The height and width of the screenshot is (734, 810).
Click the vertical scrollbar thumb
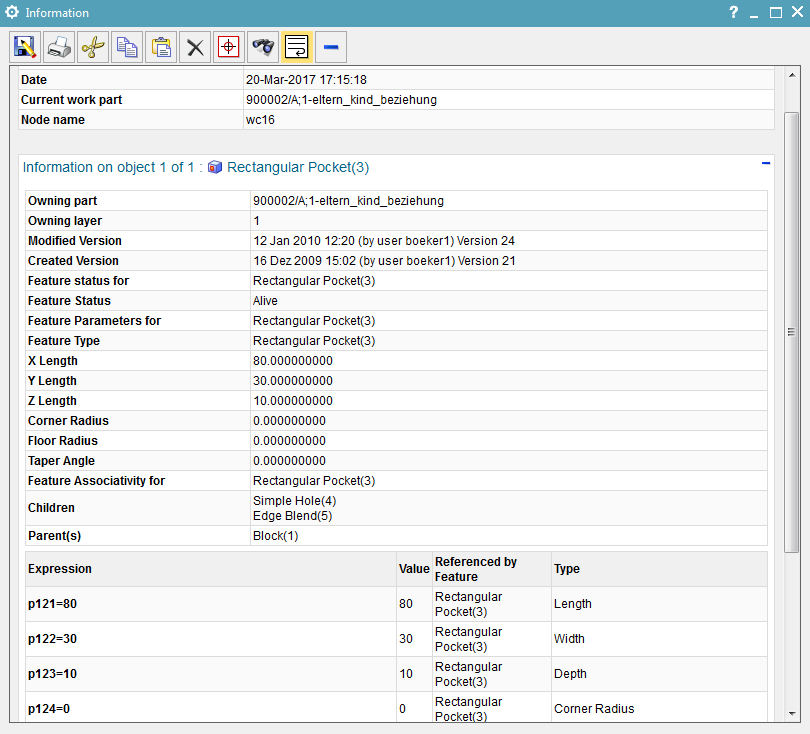click(x=792, y=332)
